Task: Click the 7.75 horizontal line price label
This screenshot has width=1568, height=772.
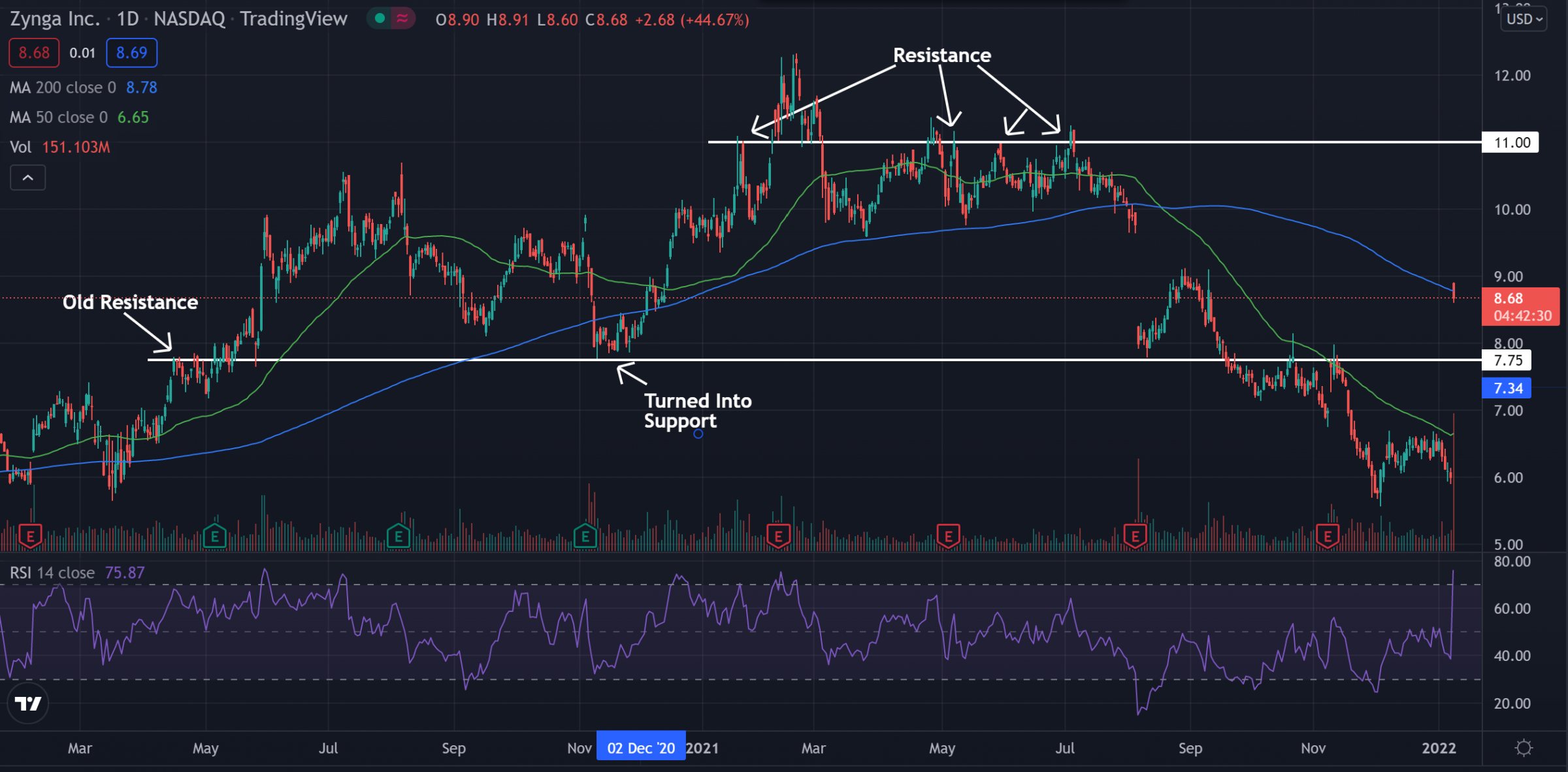Action: tap(1507, 360)
